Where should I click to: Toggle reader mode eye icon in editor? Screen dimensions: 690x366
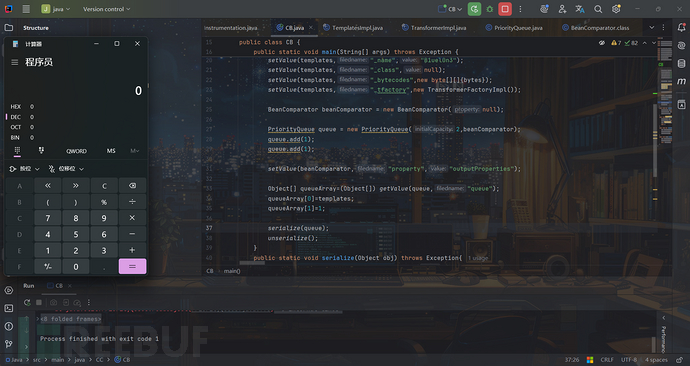pyautogui.click(x=602, y=43)
